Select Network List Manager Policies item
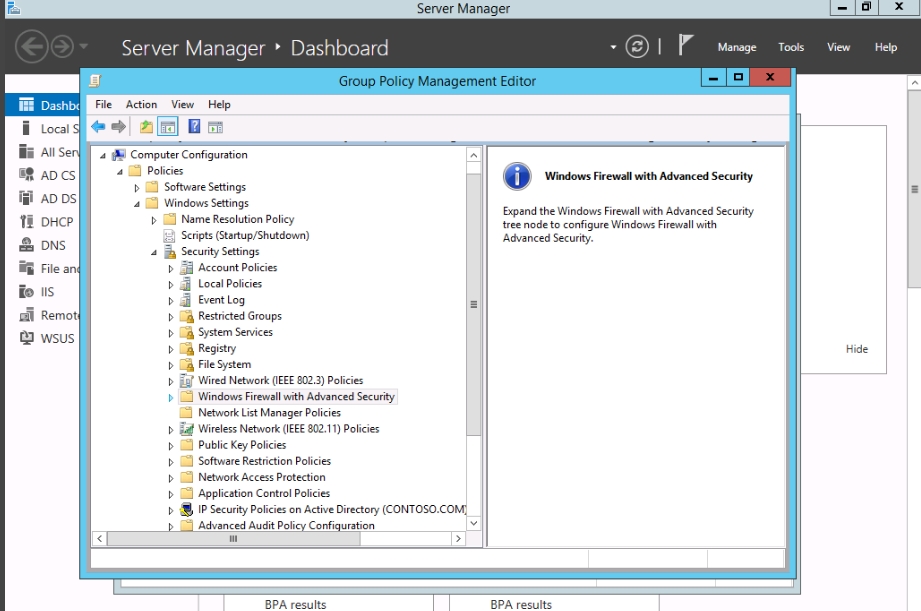The image size is (921, 611). 269,412
